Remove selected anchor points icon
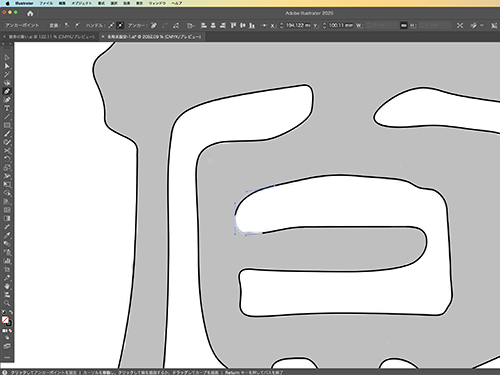The height and width of the screenshot is (375, 500). point(154,25)
